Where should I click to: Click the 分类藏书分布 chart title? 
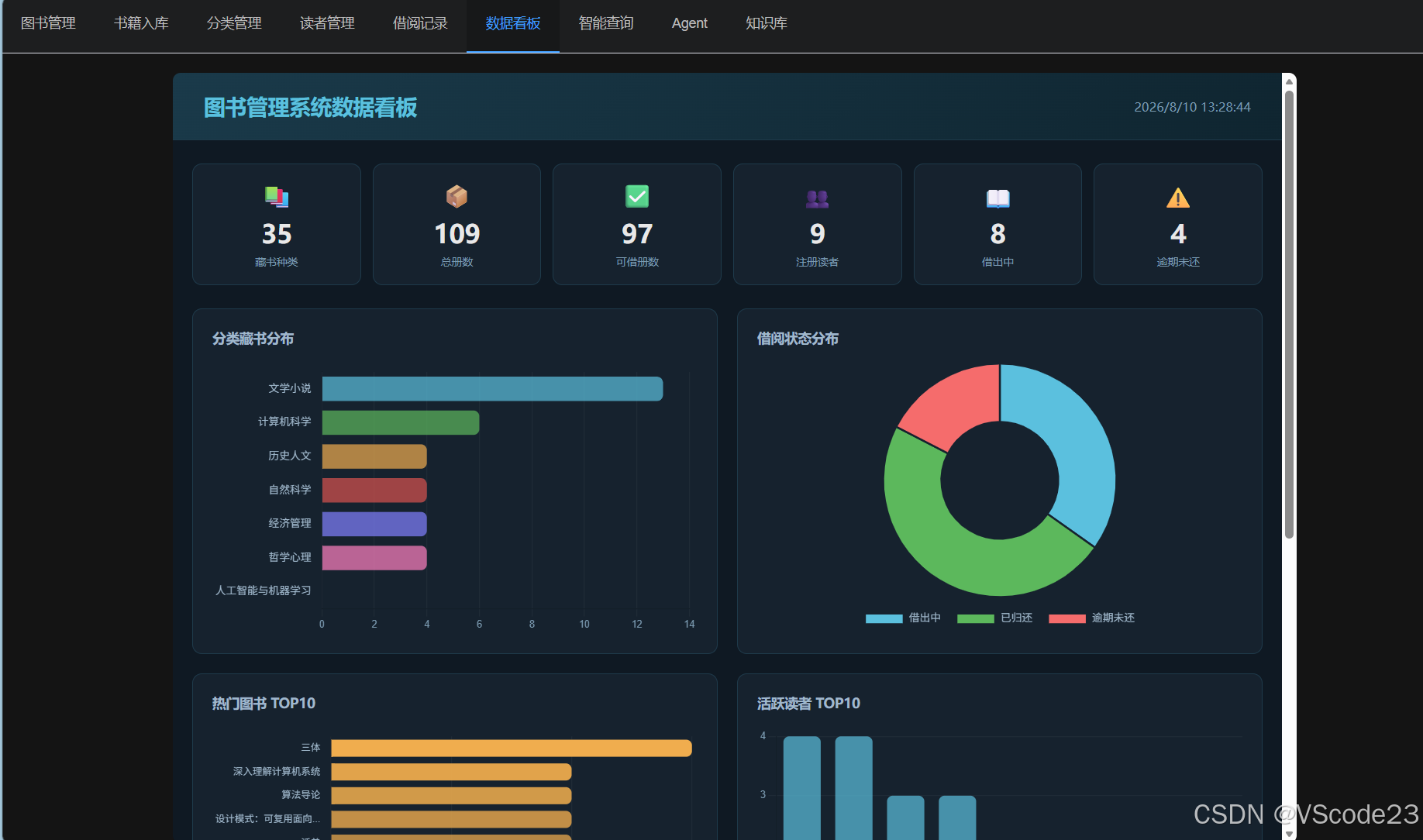[x=253, y=339]
